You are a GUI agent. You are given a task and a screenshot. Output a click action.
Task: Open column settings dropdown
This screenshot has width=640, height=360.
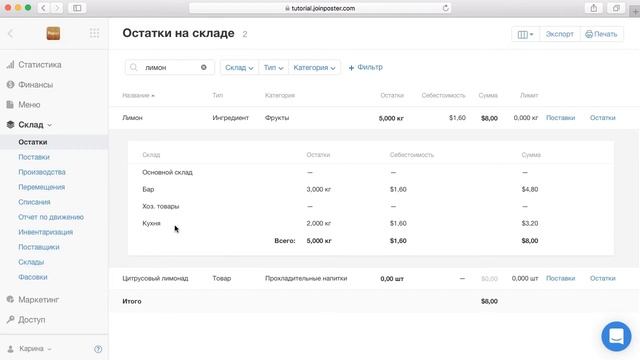pyautogui.click(x=525, y=34)
